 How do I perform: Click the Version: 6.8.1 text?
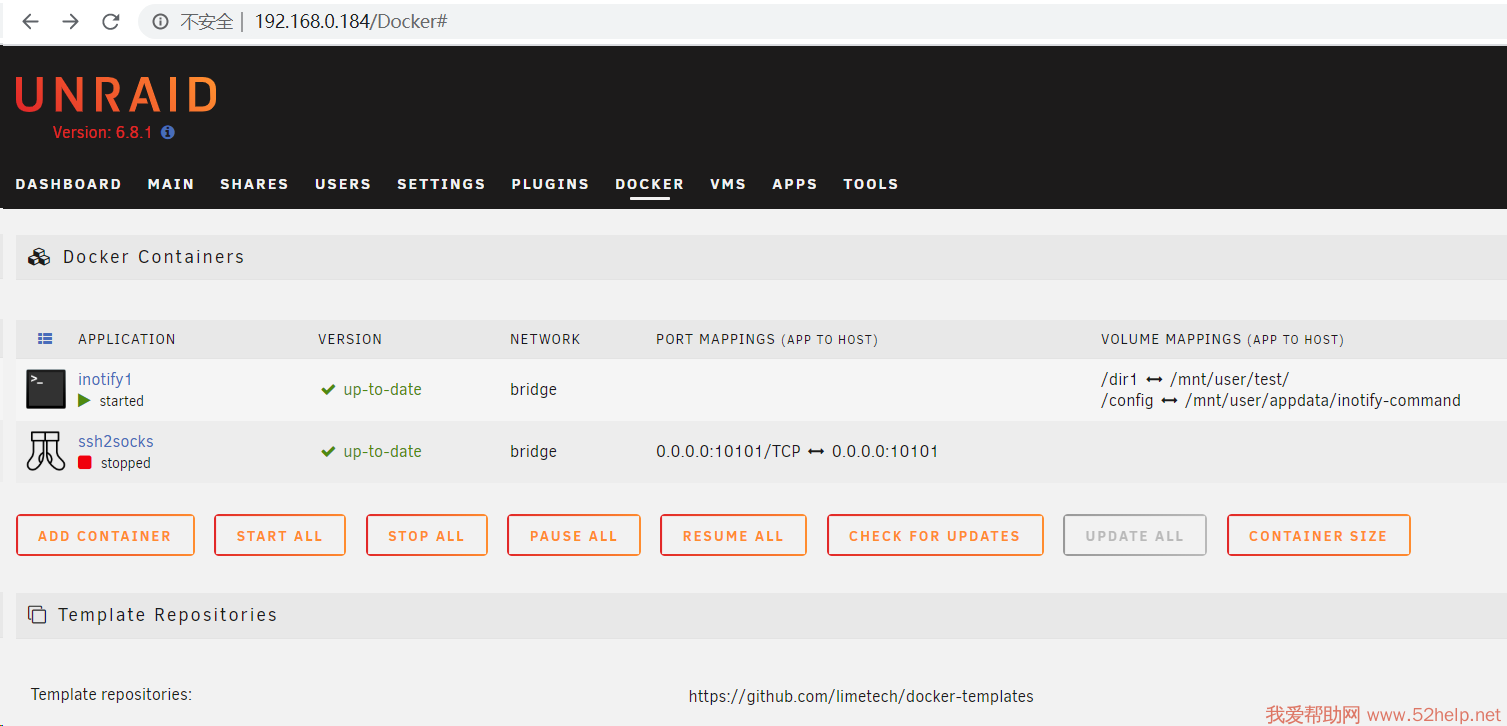[102, 132]
